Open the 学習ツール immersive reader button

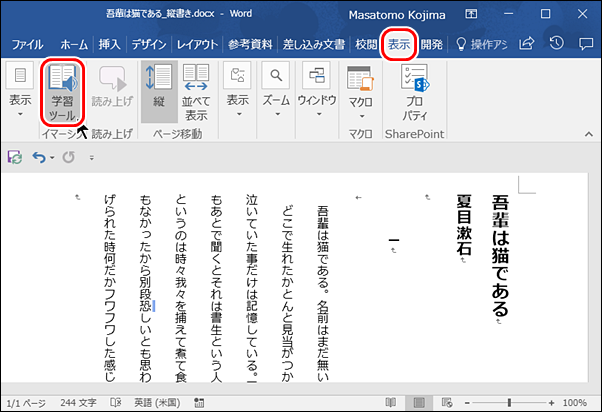click(62, 92)
